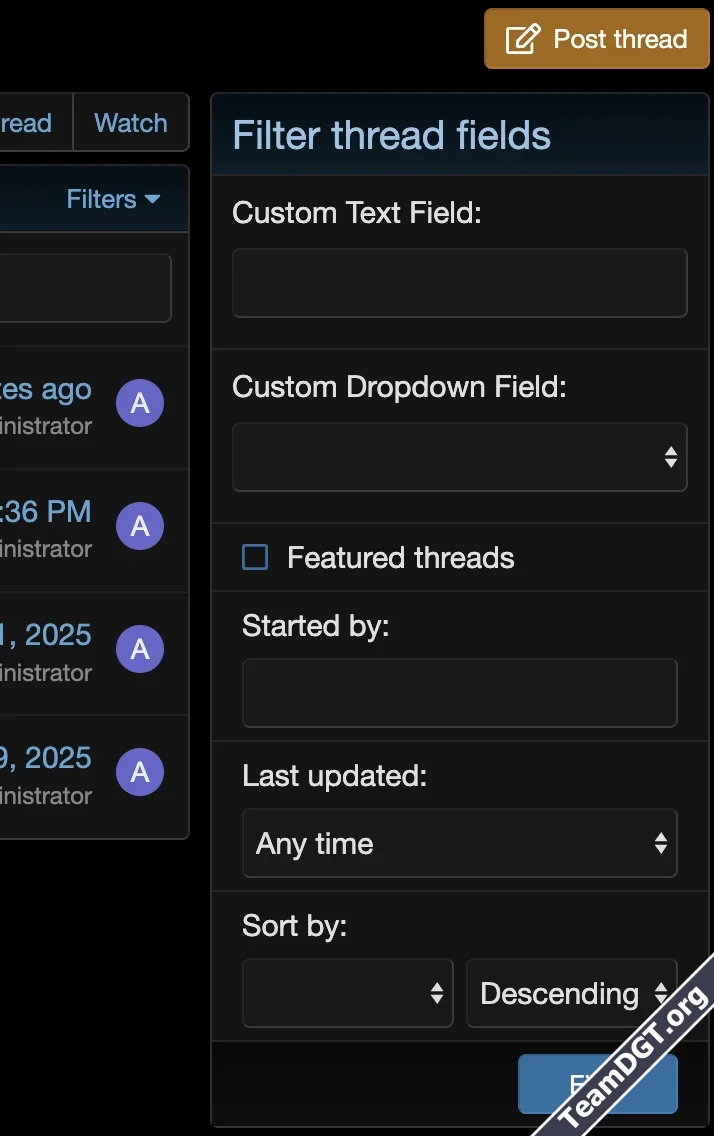This screenshot has width=714, height=1136.
Task: Click the avatar beside the 2025-dated thread
Action: [x=140, y=648]
